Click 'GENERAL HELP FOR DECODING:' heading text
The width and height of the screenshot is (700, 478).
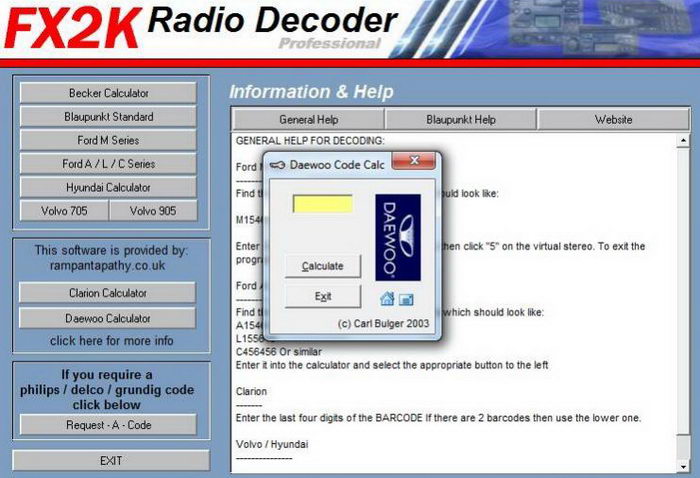tap(310, 141)
